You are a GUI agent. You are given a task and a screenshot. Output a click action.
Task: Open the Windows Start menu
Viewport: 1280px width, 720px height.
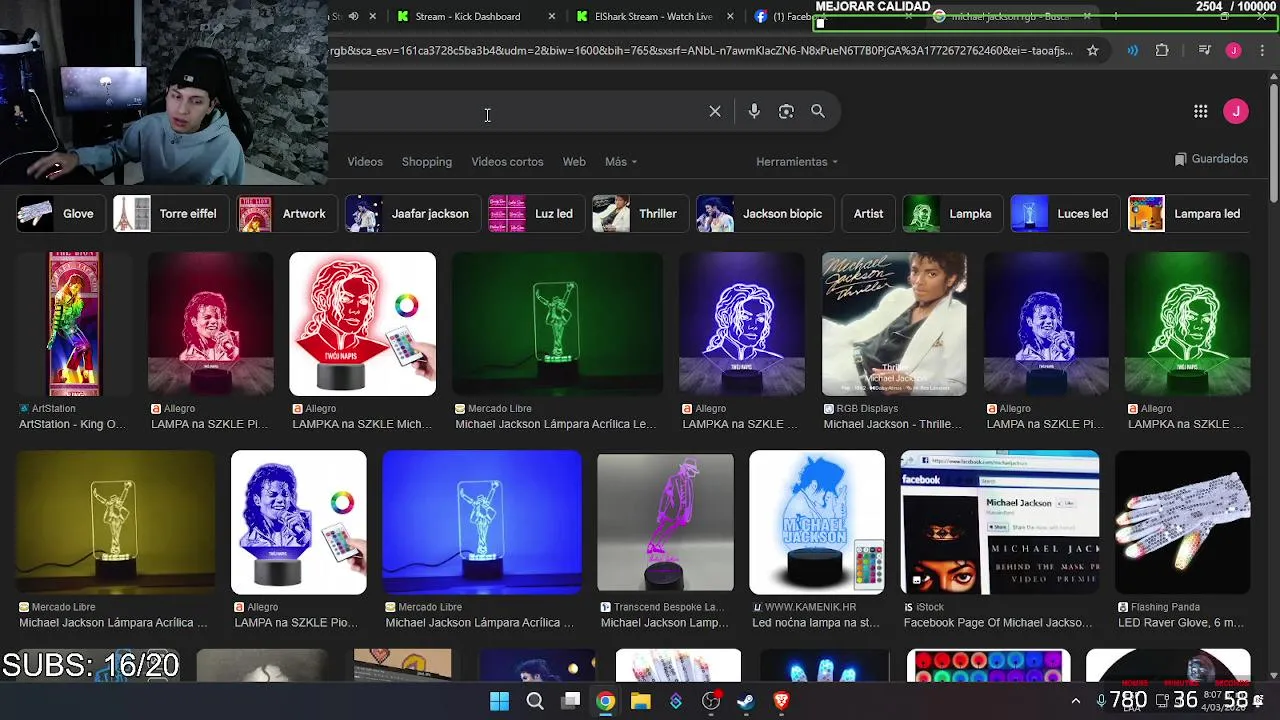coord(499,701)
